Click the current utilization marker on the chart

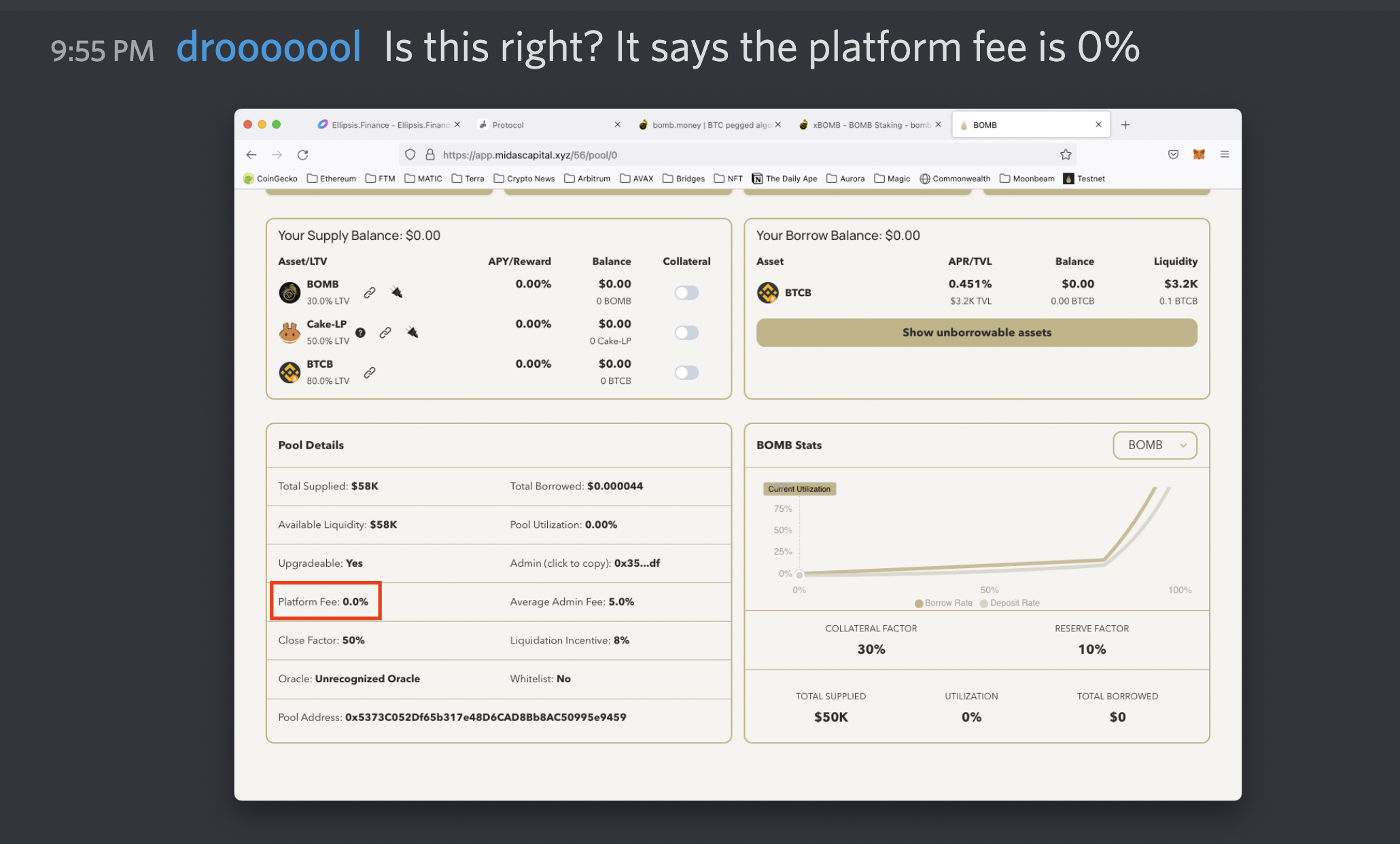pyautogui.click(x=799, y=574)
